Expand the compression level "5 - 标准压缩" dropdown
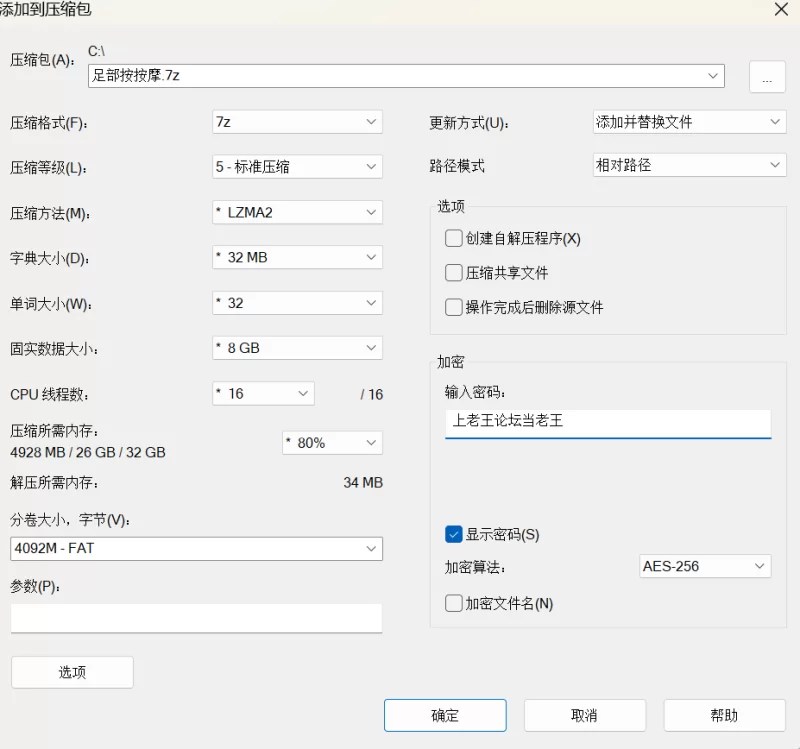Image resolution: width=800 pixels, height=749 pixels. 297,166
